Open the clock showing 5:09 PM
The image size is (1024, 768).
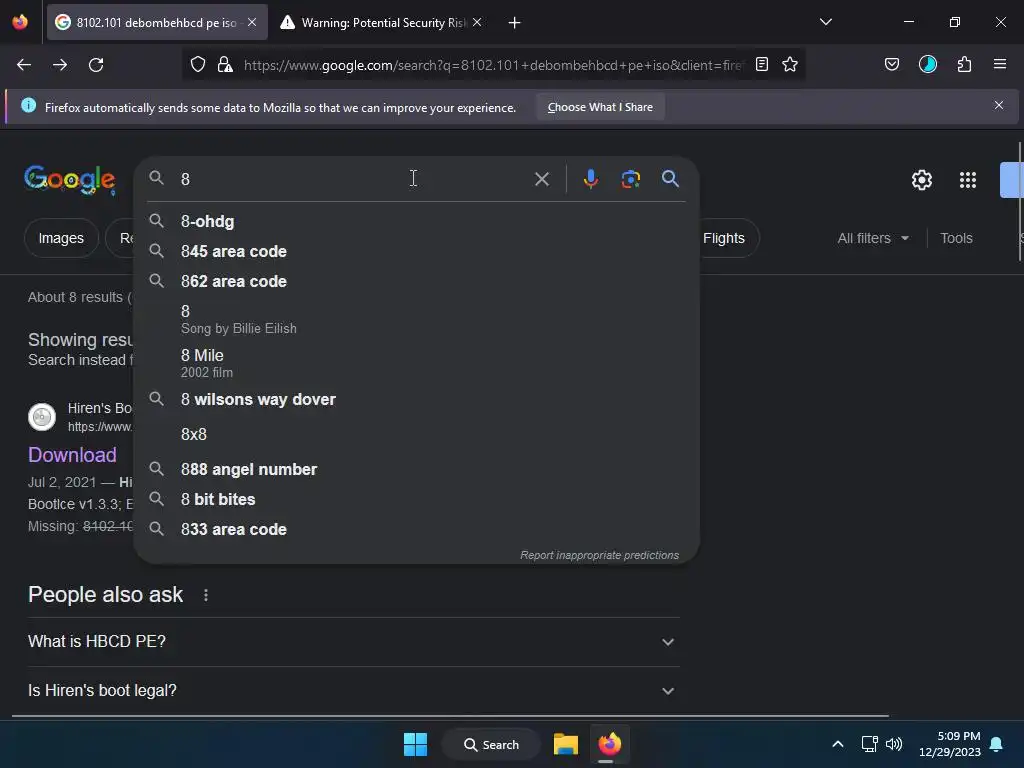click(x=949, y=744)
